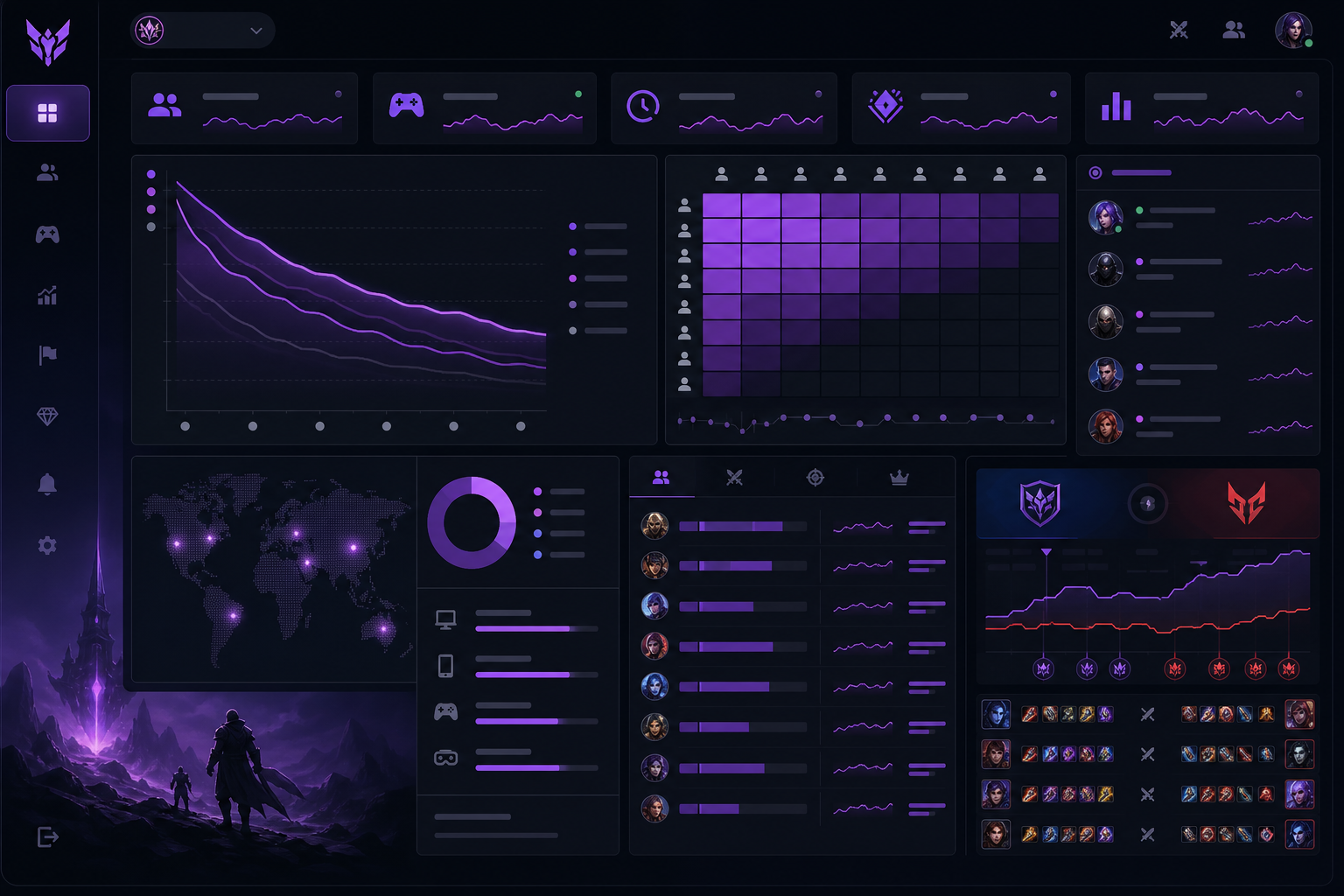The width and height of the screenshot is (1344, 896).
Task: Click the controller device icon below the phone
Action: tap(446, 711)
